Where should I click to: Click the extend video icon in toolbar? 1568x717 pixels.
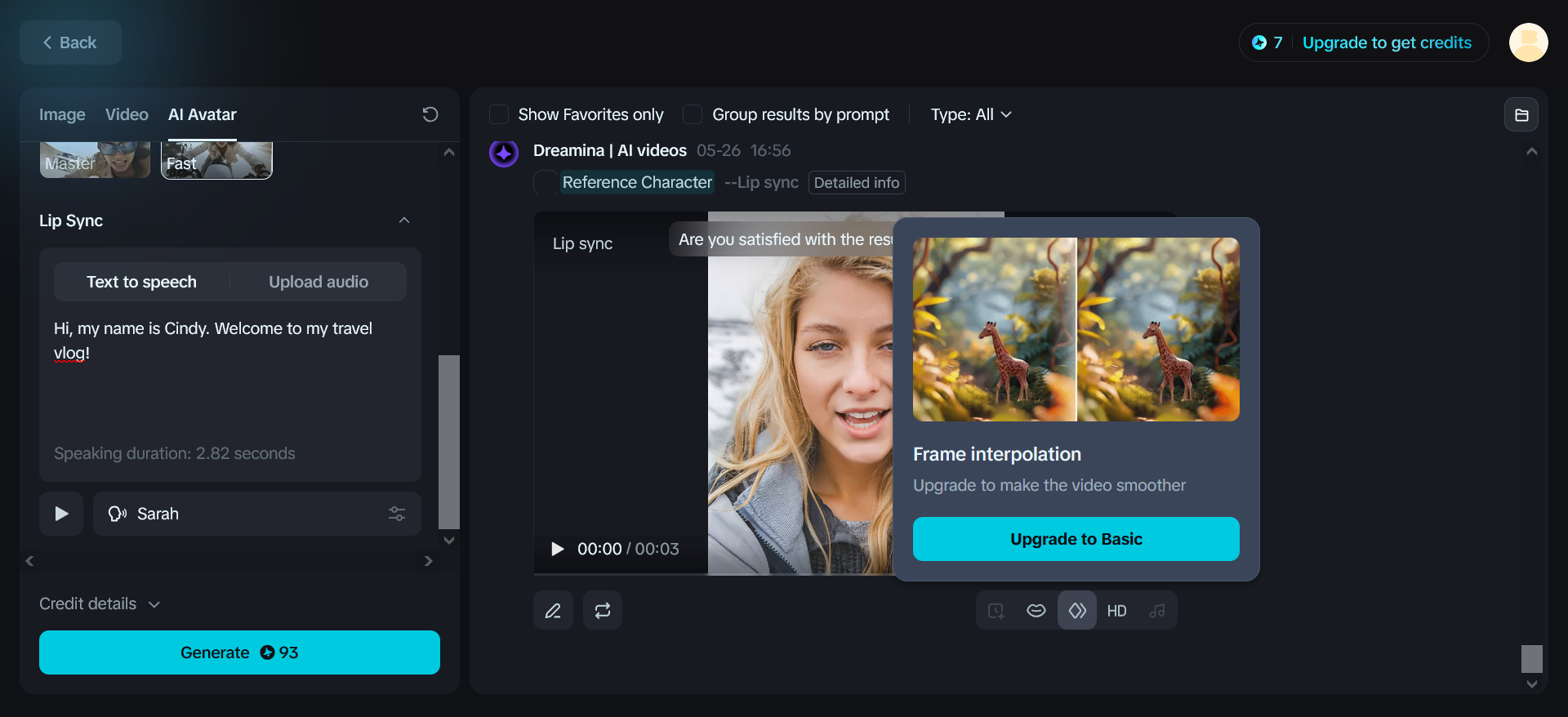[996, 611]
